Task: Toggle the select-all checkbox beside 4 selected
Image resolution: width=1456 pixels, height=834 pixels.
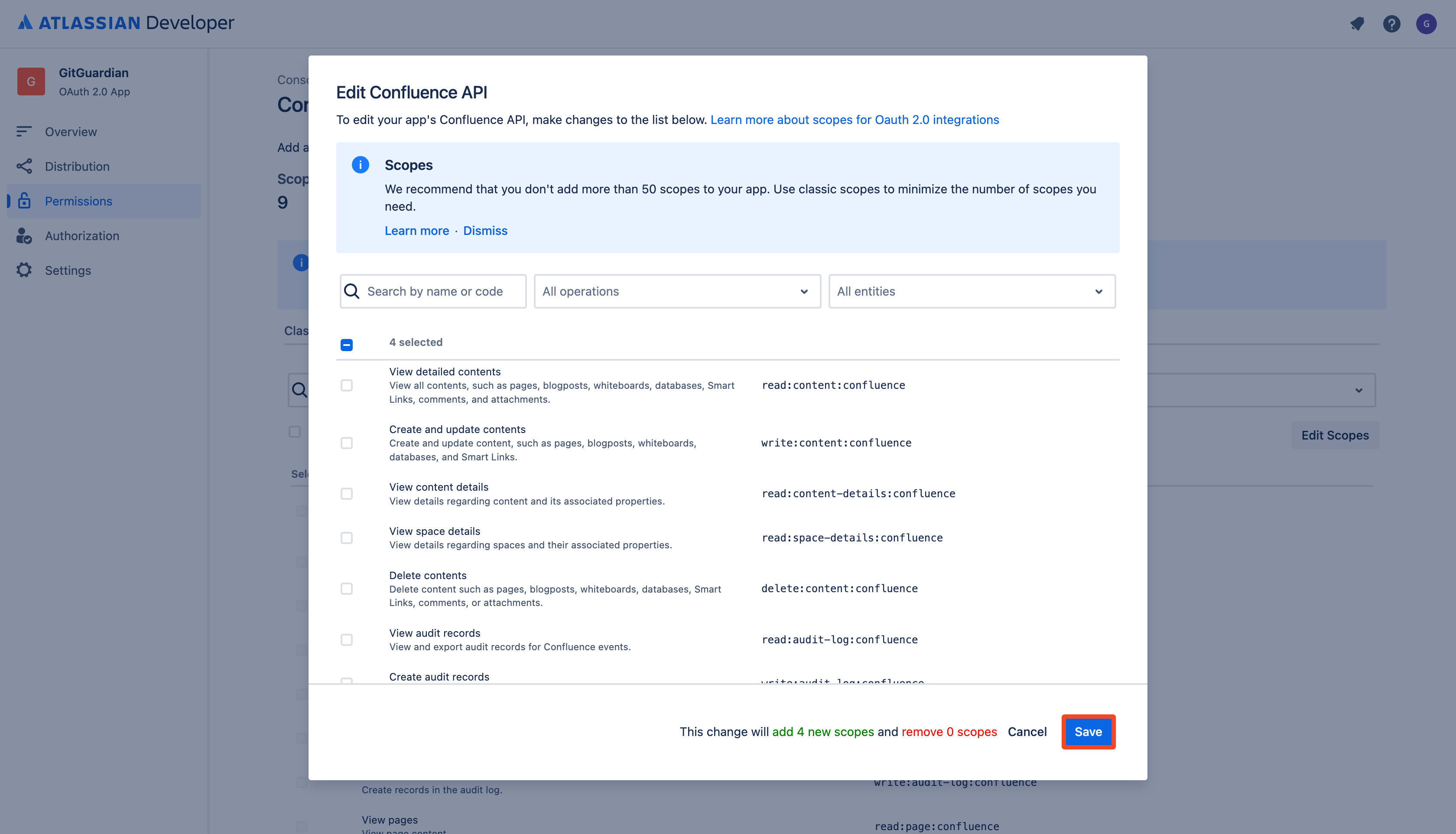Action: [346, 344]
